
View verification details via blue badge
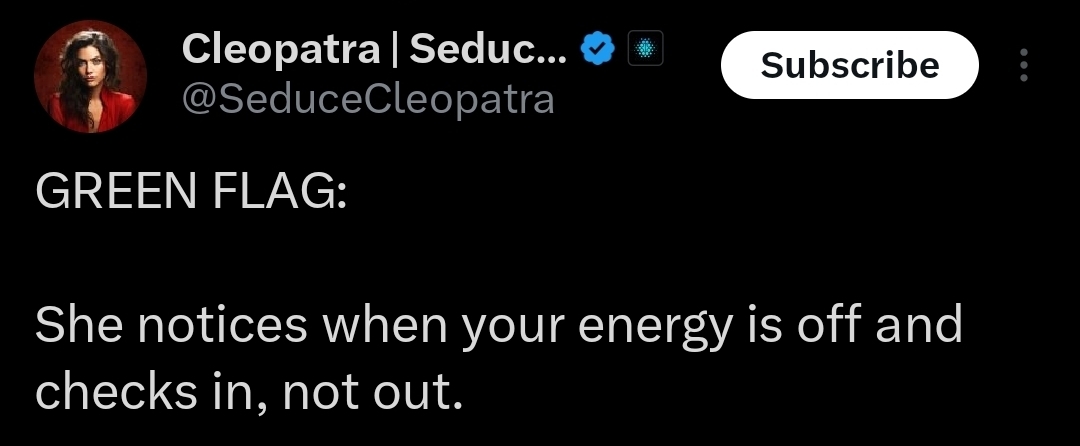(597, 49)
